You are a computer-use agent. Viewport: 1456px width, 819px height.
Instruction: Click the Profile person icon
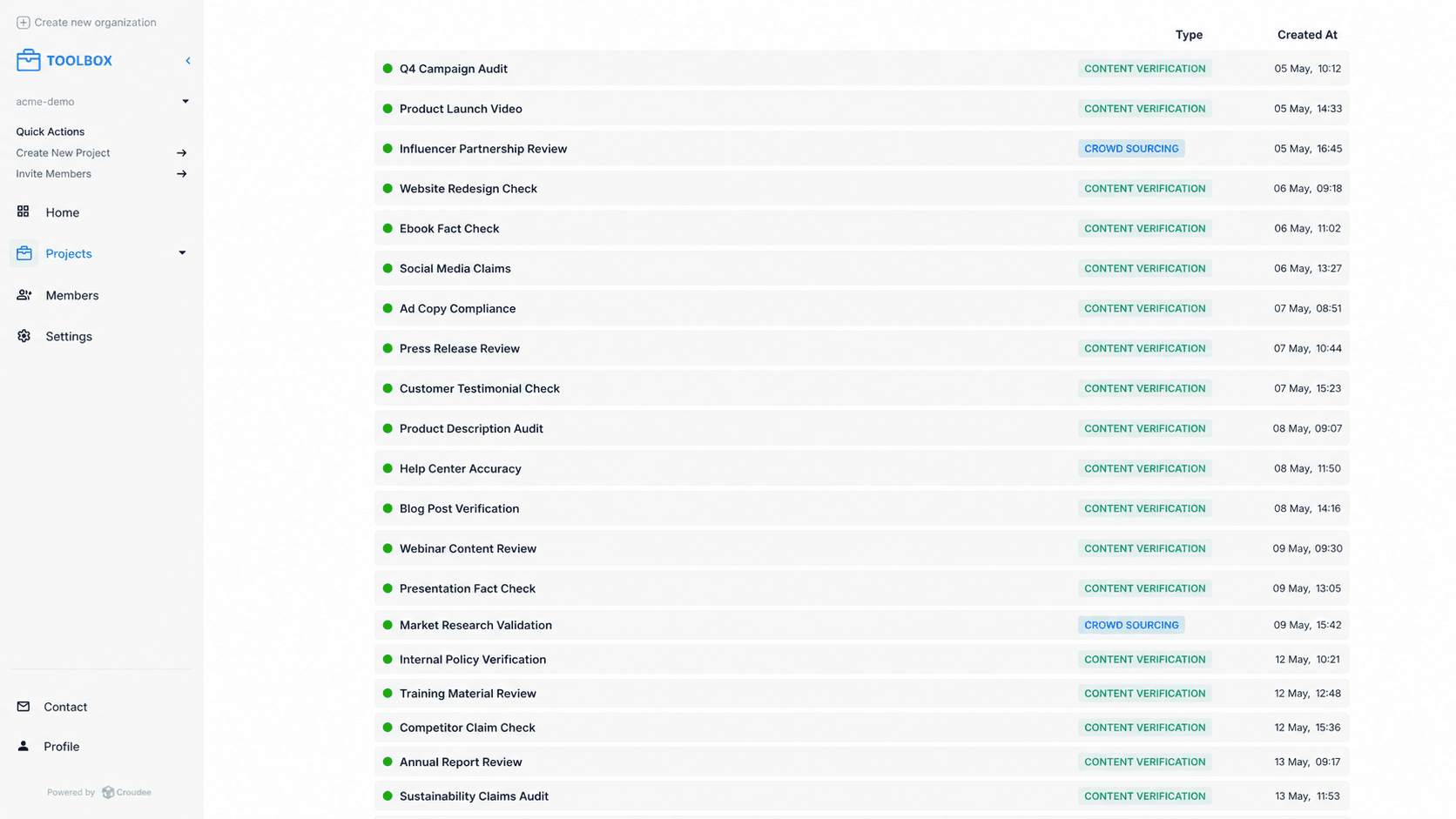coord(24,746)
